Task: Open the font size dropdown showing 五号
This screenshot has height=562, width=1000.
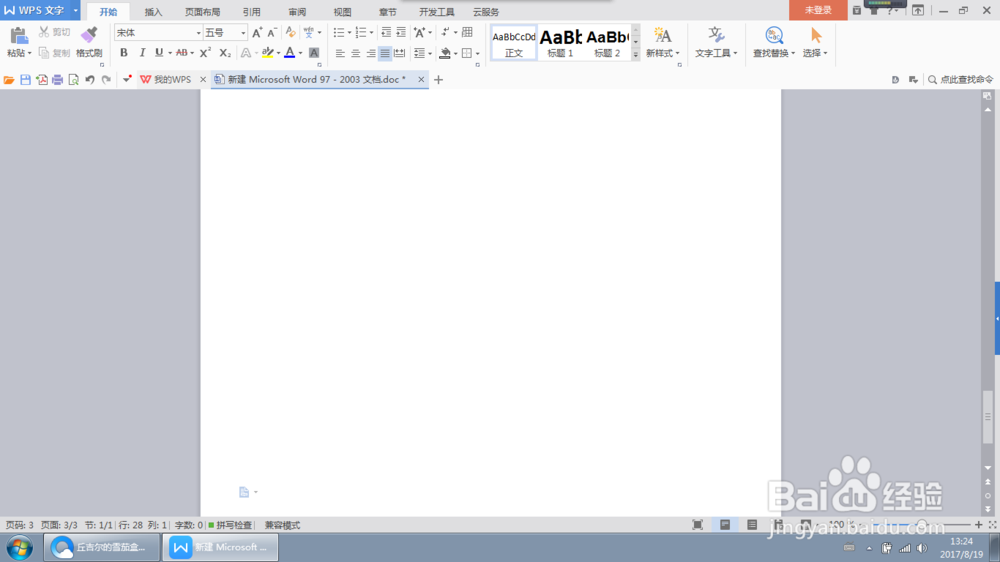Action: [x=243, y=33]
